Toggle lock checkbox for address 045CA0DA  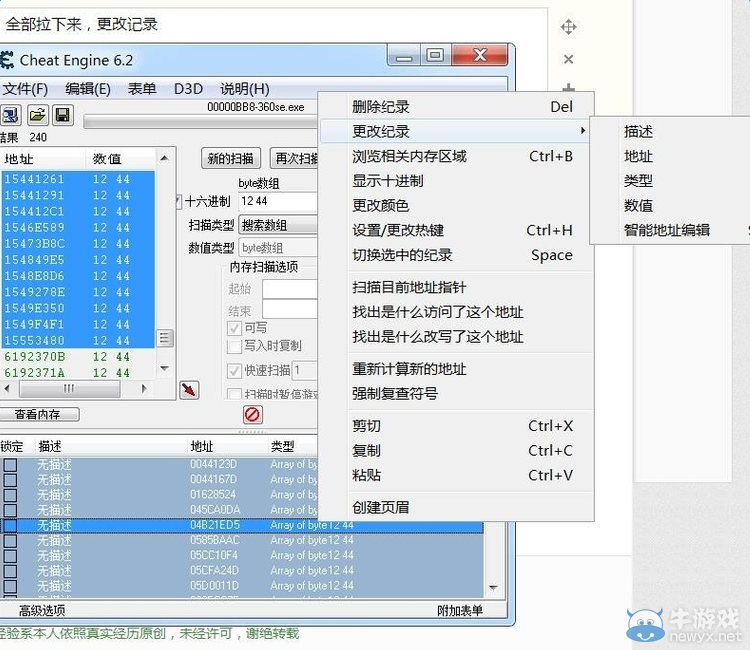click(10, 510)
